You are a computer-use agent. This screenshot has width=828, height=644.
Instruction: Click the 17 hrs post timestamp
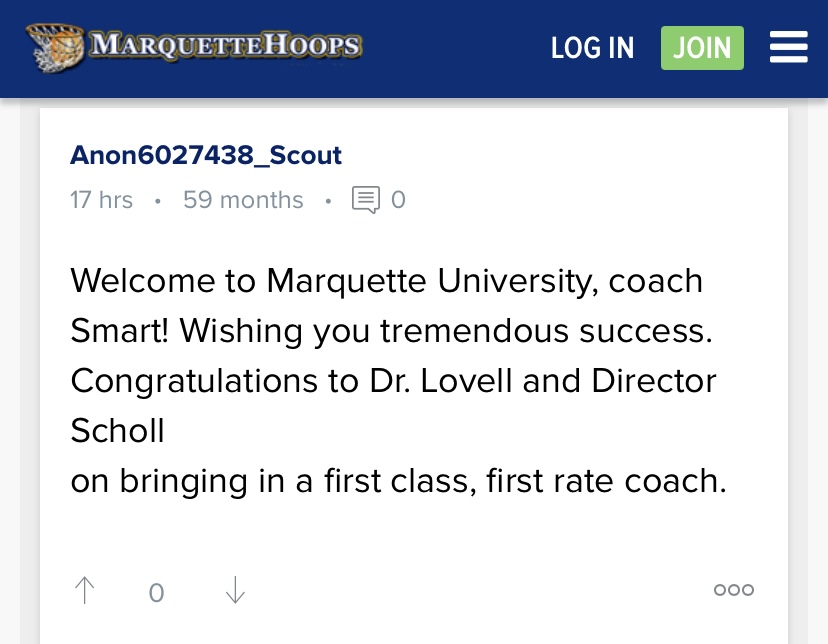point(101,200)
